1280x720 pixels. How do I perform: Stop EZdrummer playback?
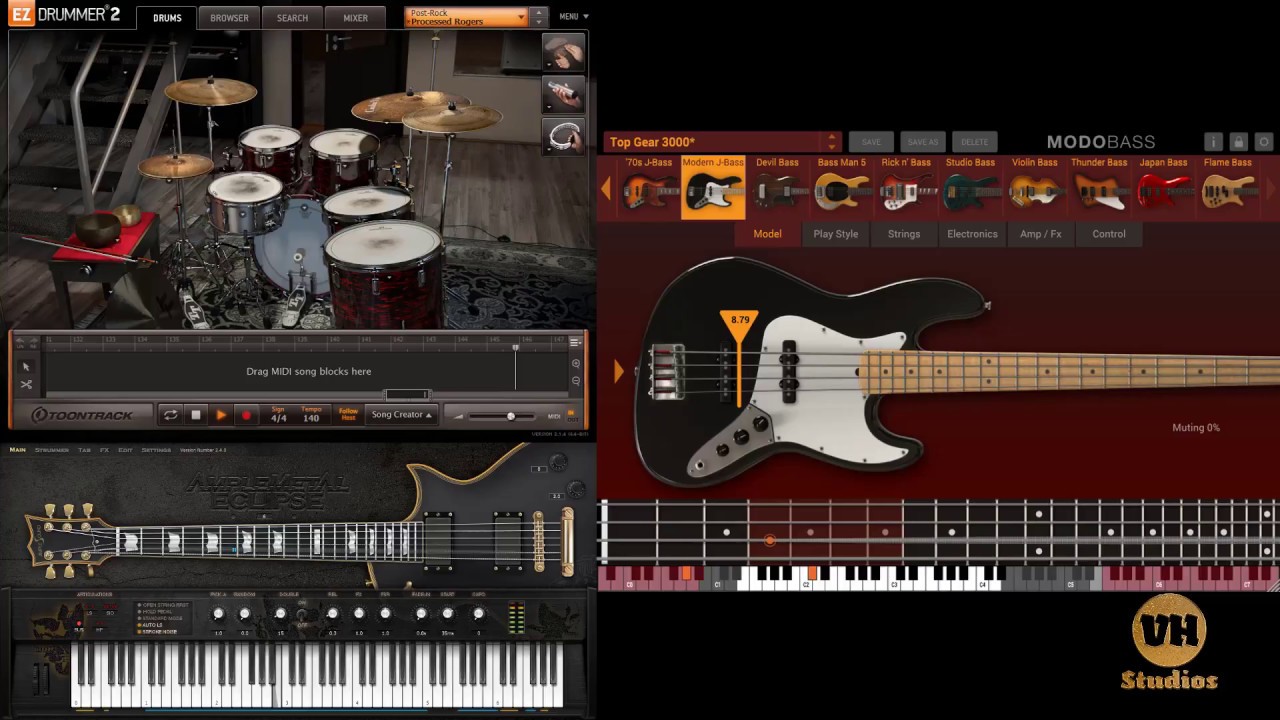pos(196,415)
